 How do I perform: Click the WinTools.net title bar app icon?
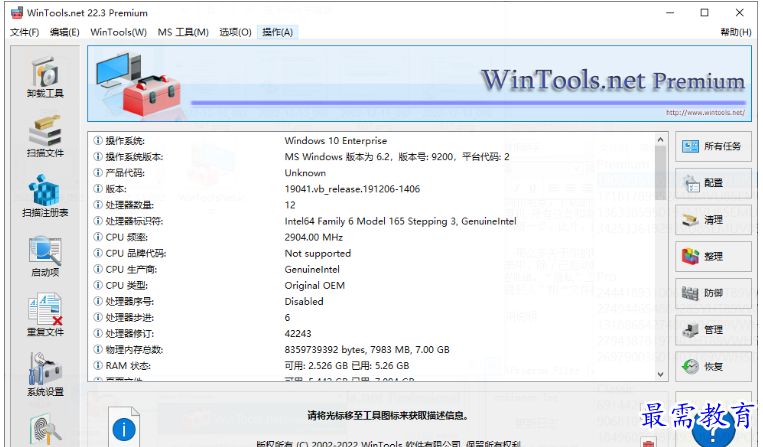click(x=17, y=13)
